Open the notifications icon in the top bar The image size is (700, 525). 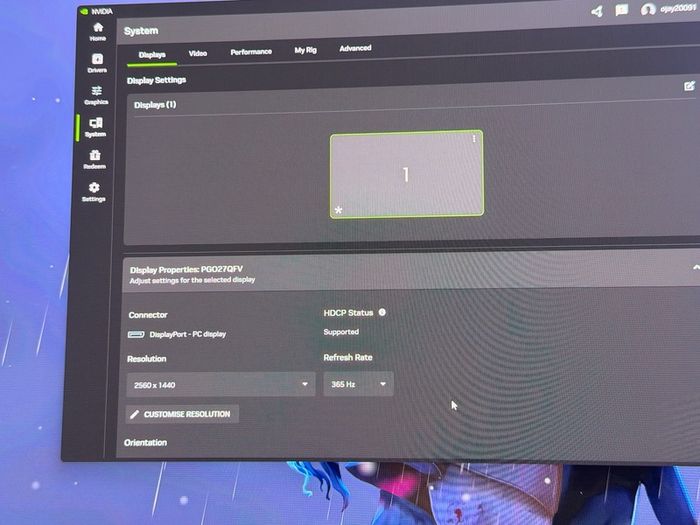621,10
